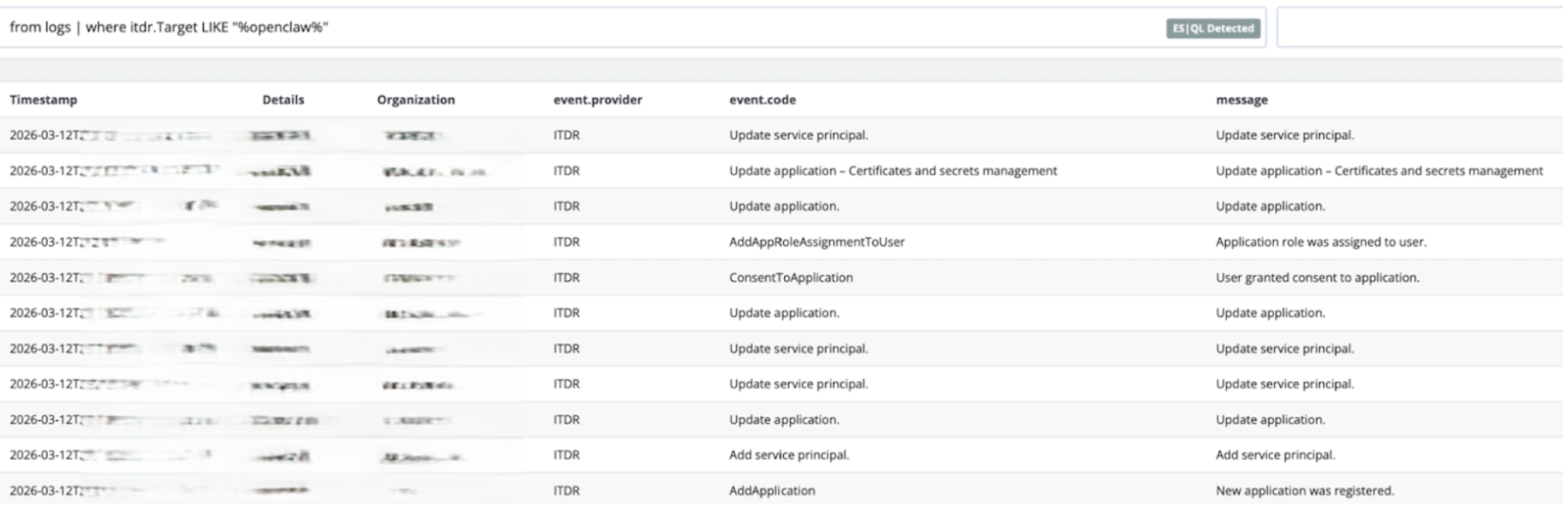This screenshot has width=1568, height=514.
Task: Click message 'User granted consent to application.'
Action: (x=1317, y=278)
